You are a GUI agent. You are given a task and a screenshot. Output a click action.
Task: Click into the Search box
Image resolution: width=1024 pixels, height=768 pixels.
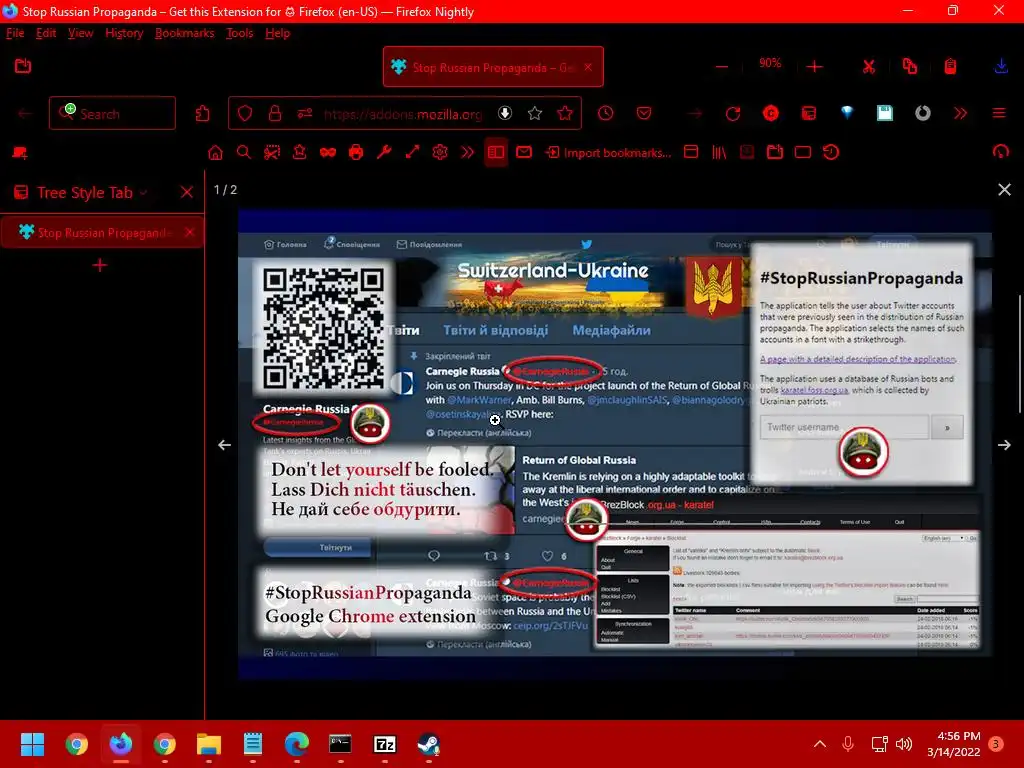point(112,114)
